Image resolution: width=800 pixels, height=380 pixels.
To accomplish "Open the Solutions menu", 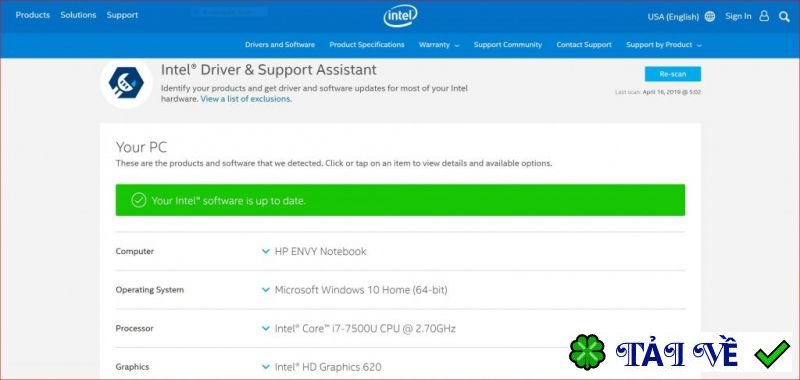I will click(x=78, y=15).
